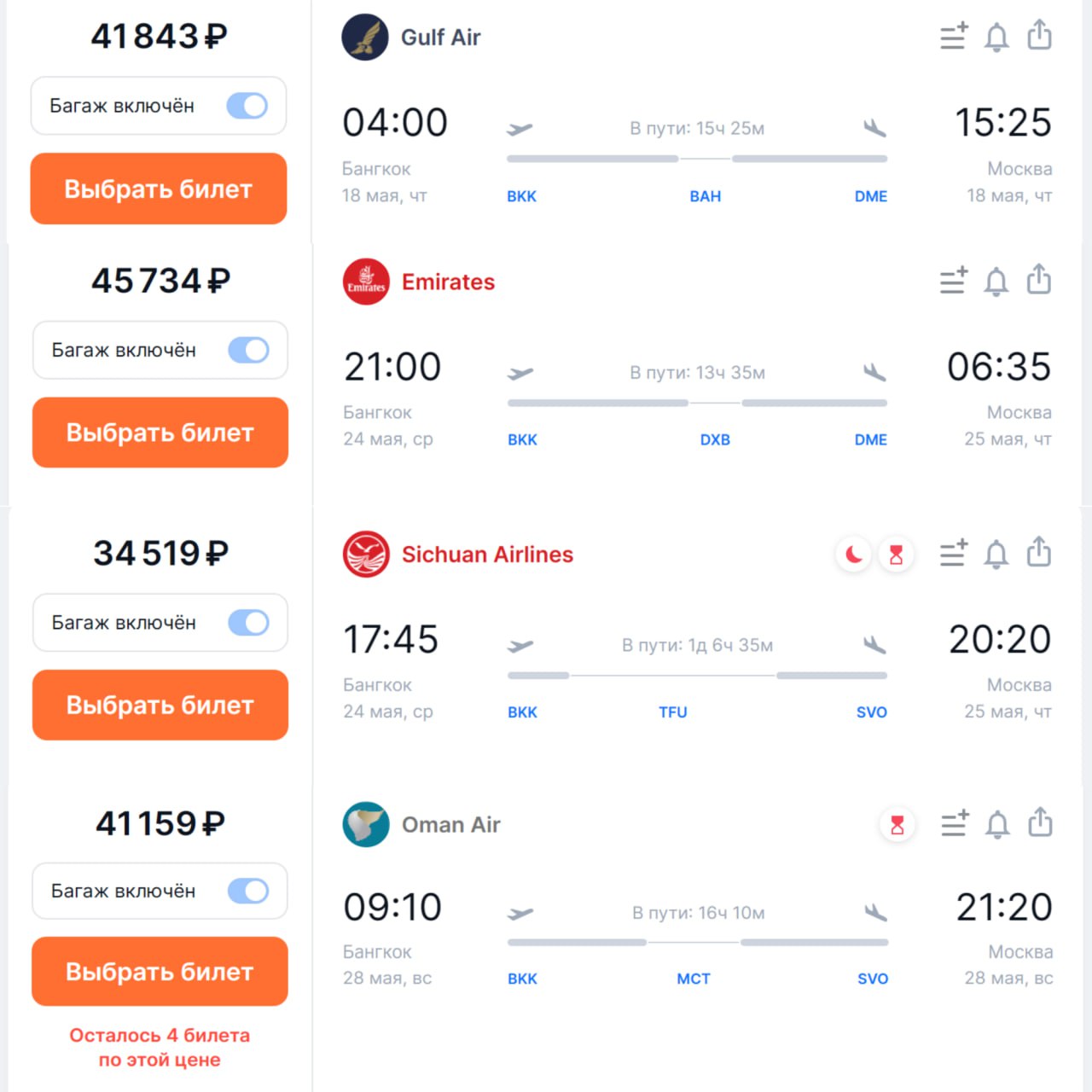Add Emirates ticket to favorites list
The image size is (1092, 1092).
pyautogui.click(x=953, y=281)
